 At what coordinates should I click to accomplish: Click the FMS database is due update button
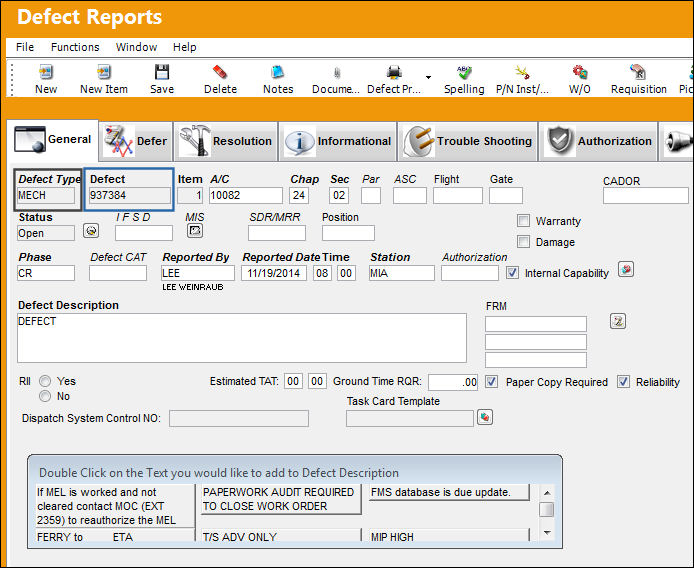tap(449, 492)
